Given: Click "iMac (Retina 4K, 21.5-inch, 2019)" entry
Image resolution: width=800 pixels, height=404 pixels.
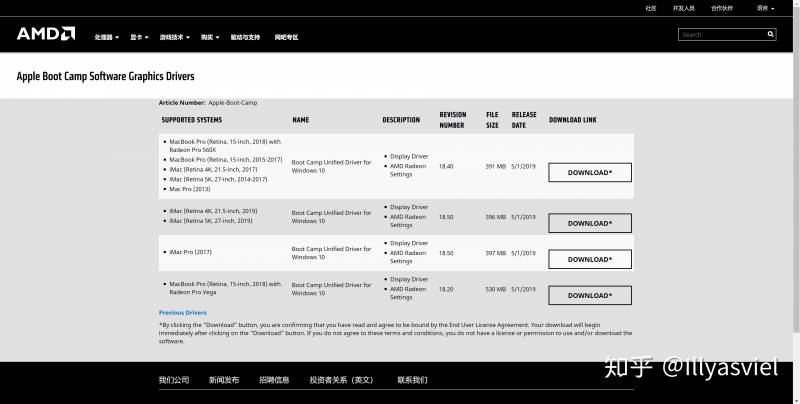Looking at the screenshot, I should click(213, 211).
